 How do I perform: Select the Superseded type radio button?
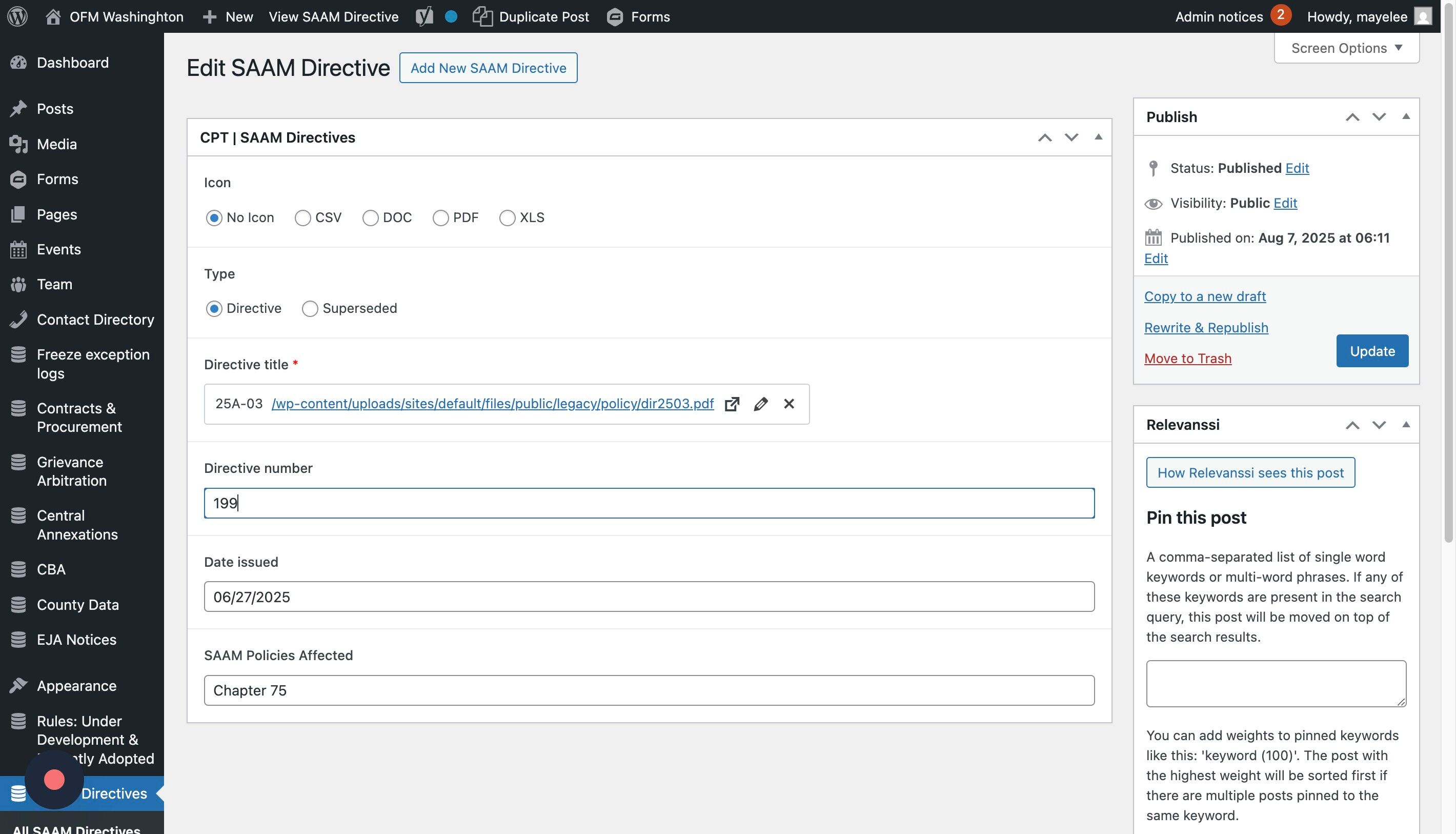(x=310, y=309)
